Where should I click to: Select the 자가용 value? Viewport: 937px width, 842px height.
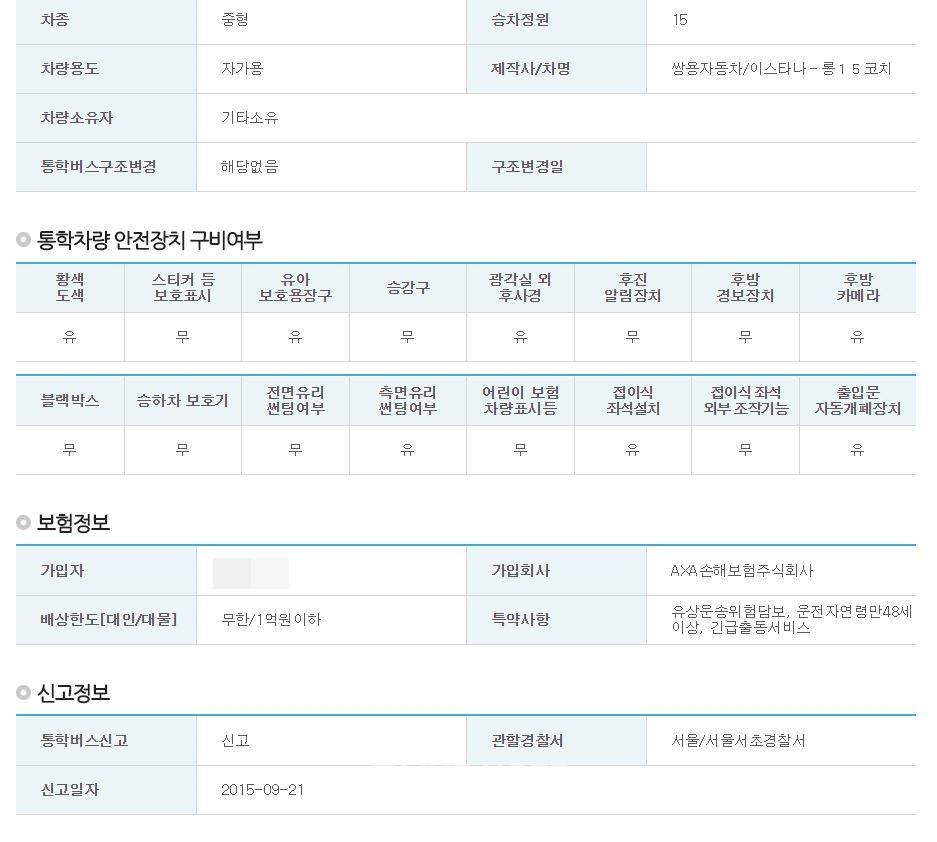click(242, 69)
